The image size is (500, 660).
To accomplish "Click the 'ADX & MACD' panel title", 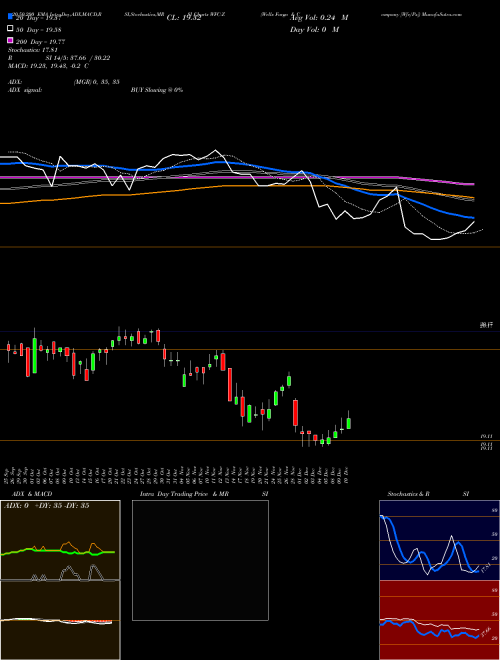I will pyautogui.click(x=32, y=494).
